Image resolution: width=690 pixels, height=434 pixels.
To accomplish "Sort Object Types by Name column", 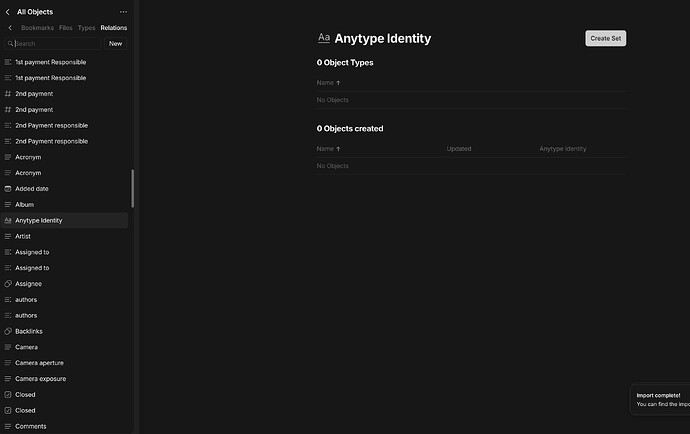I will coord(328,83).
